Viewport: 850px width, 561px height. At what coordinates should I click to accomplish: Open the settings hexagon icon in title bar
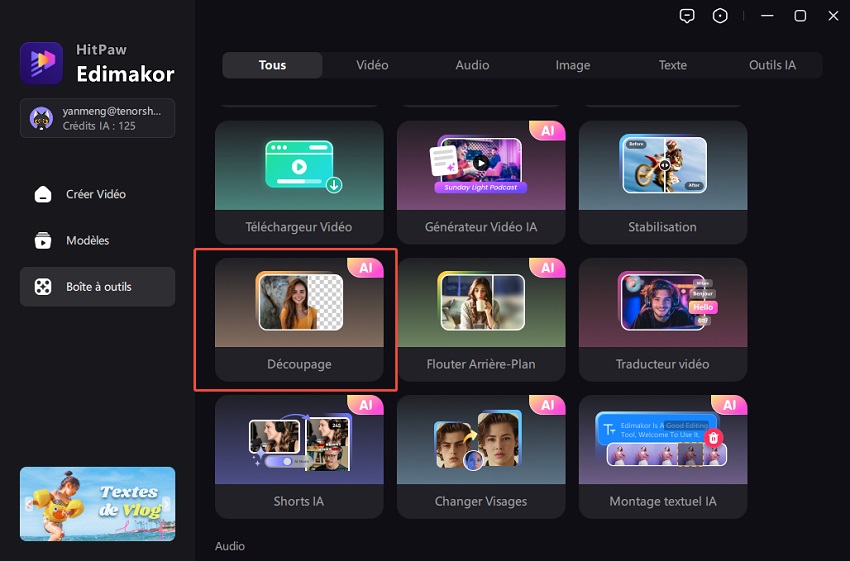(720, 16)
